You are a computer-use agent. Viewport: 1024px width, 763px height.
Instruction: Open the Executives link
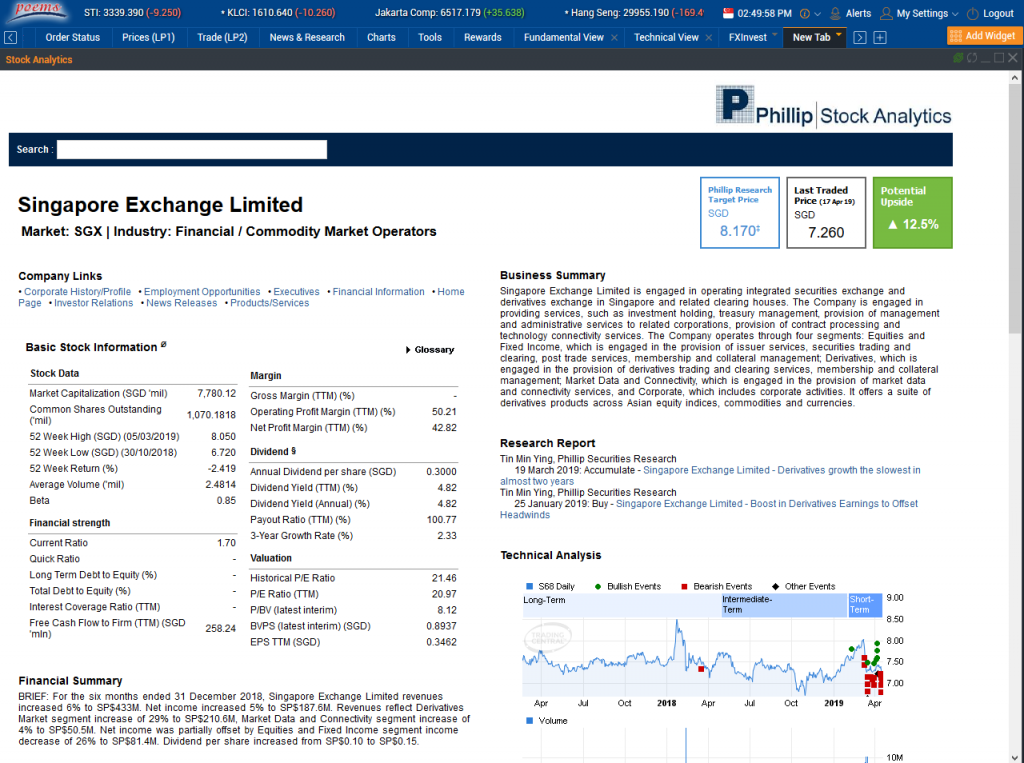tap(296, 292)
